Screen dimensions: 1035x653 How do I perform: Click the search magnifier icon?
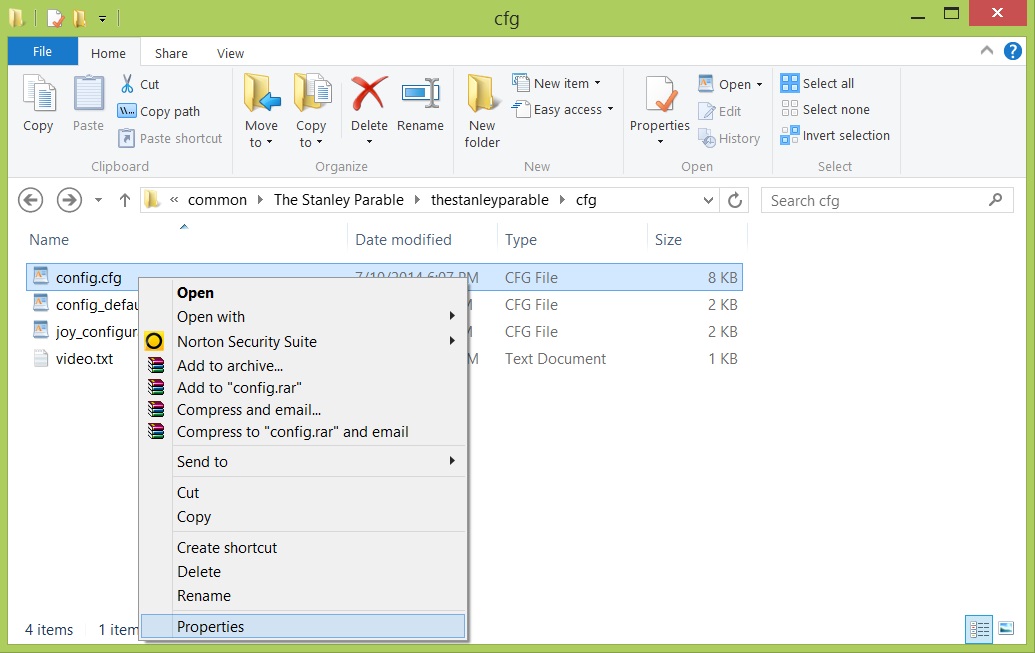995,199
